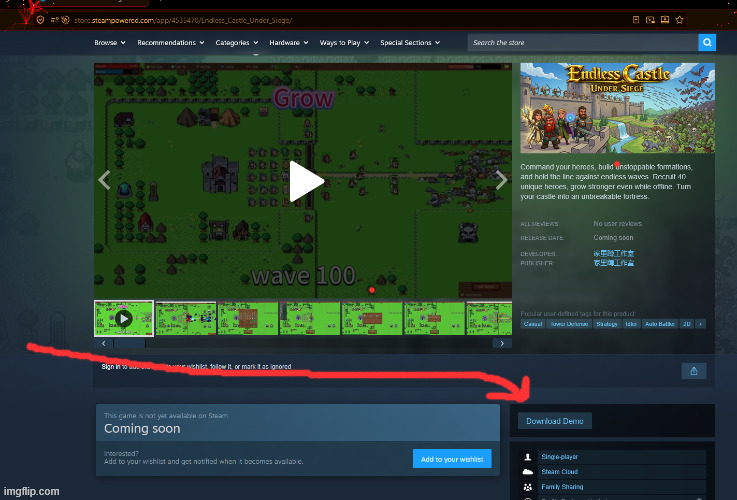The height and width of the screenshot is (500, 737).
Task: Open the publisher name link
Action: pyautogui.click(x=613, y=263)
